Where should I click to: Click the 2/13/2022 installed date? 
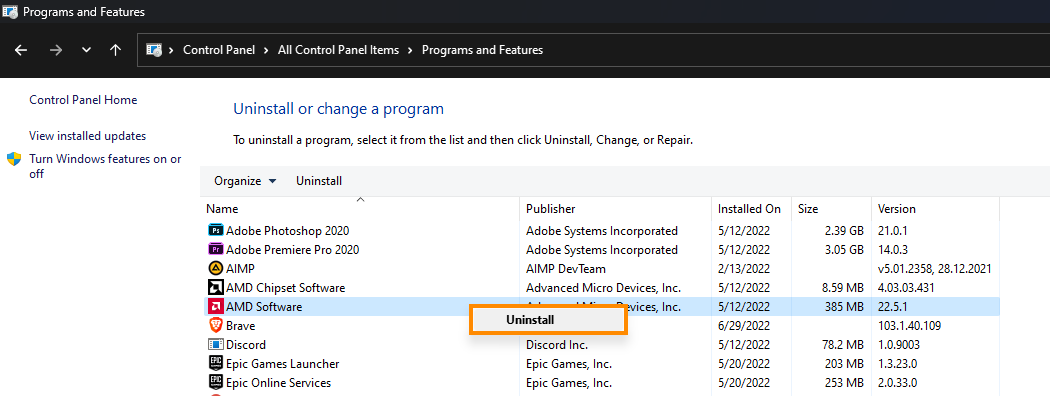pos(744,269)
